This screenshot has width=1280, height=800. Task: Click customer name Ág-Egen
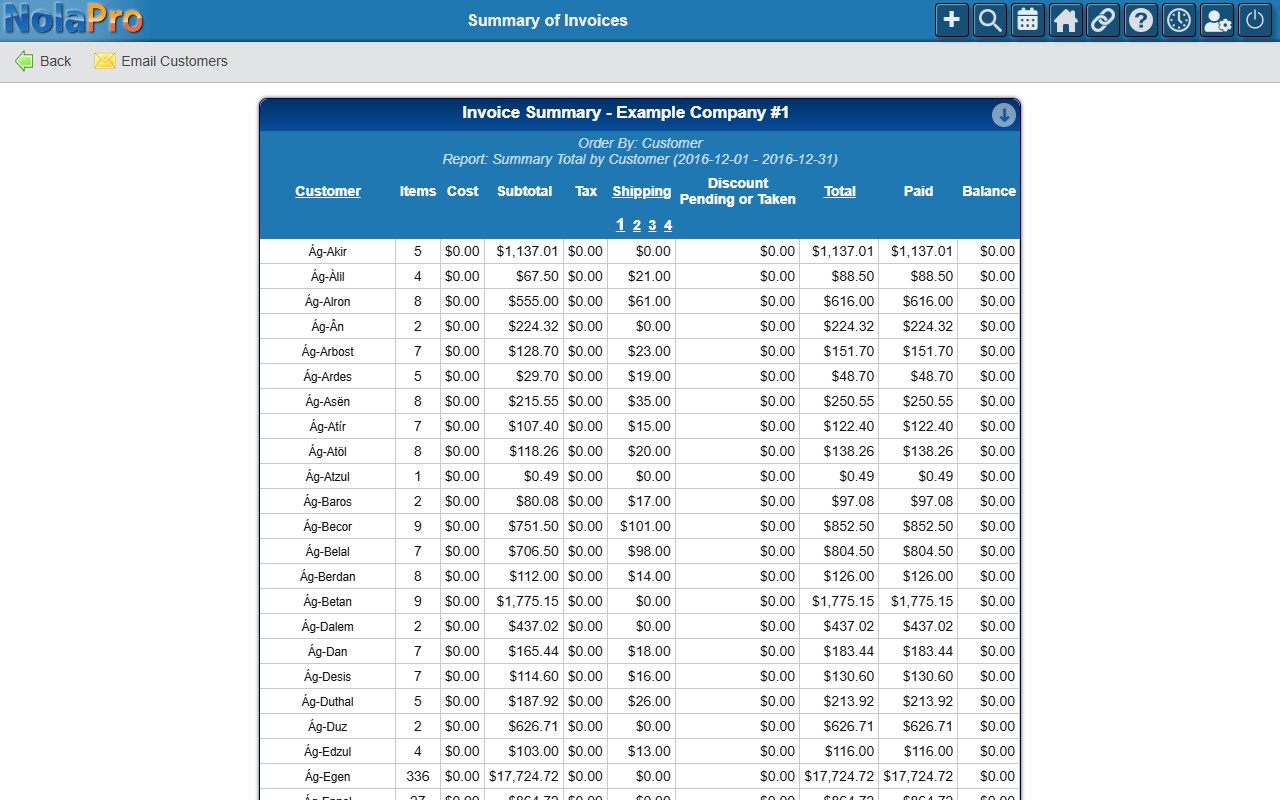pyautogui.click(x=328, y=777)
